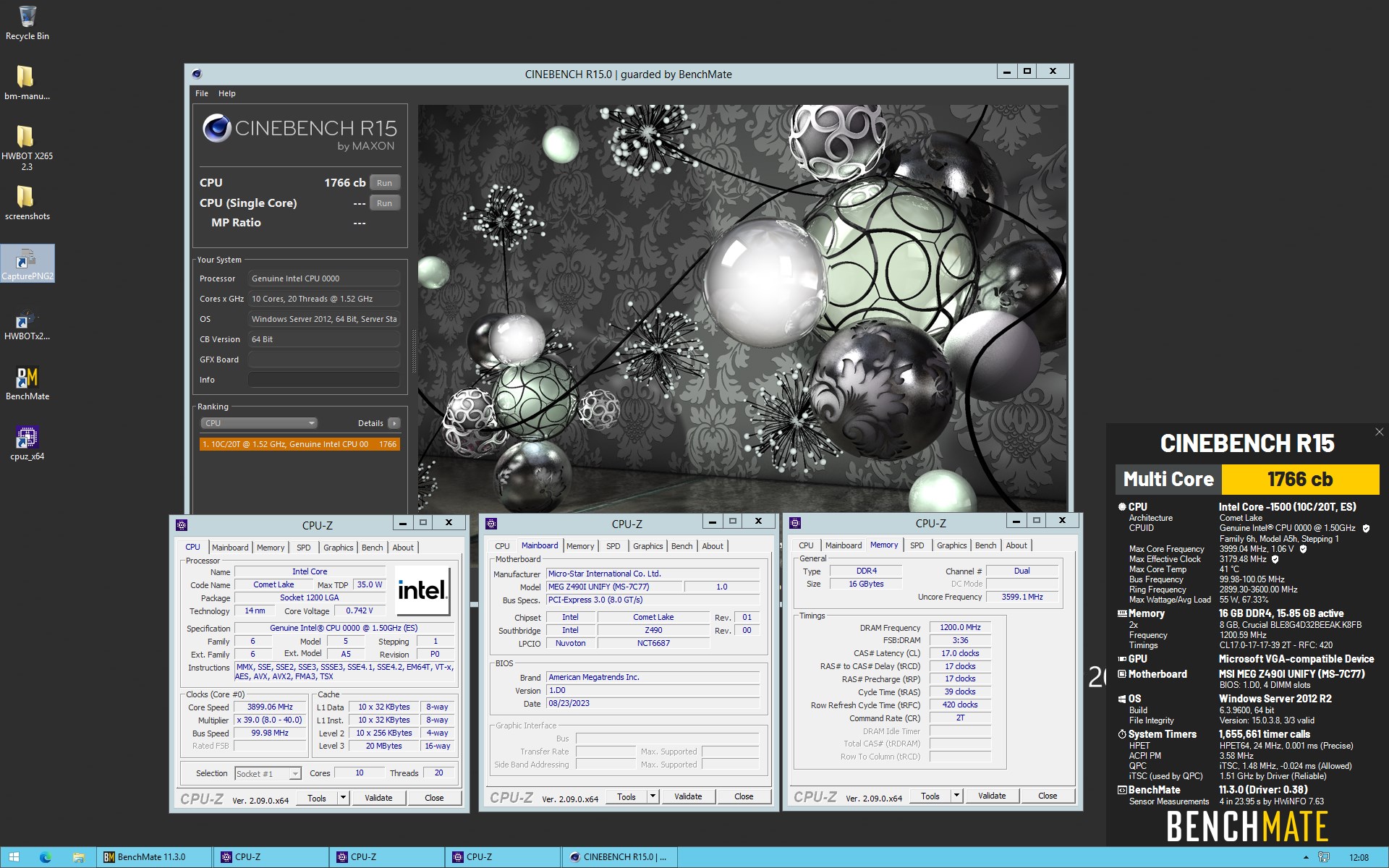
Task: Run the CPU multi-core test
Action: (384, 183)
